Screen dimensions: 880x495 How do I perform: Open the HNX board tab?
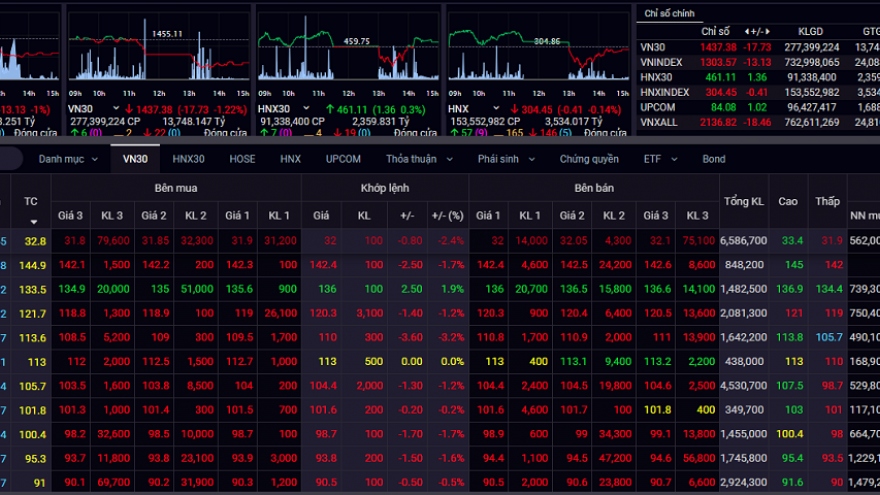pyautogui.click(x=291, y=159)
